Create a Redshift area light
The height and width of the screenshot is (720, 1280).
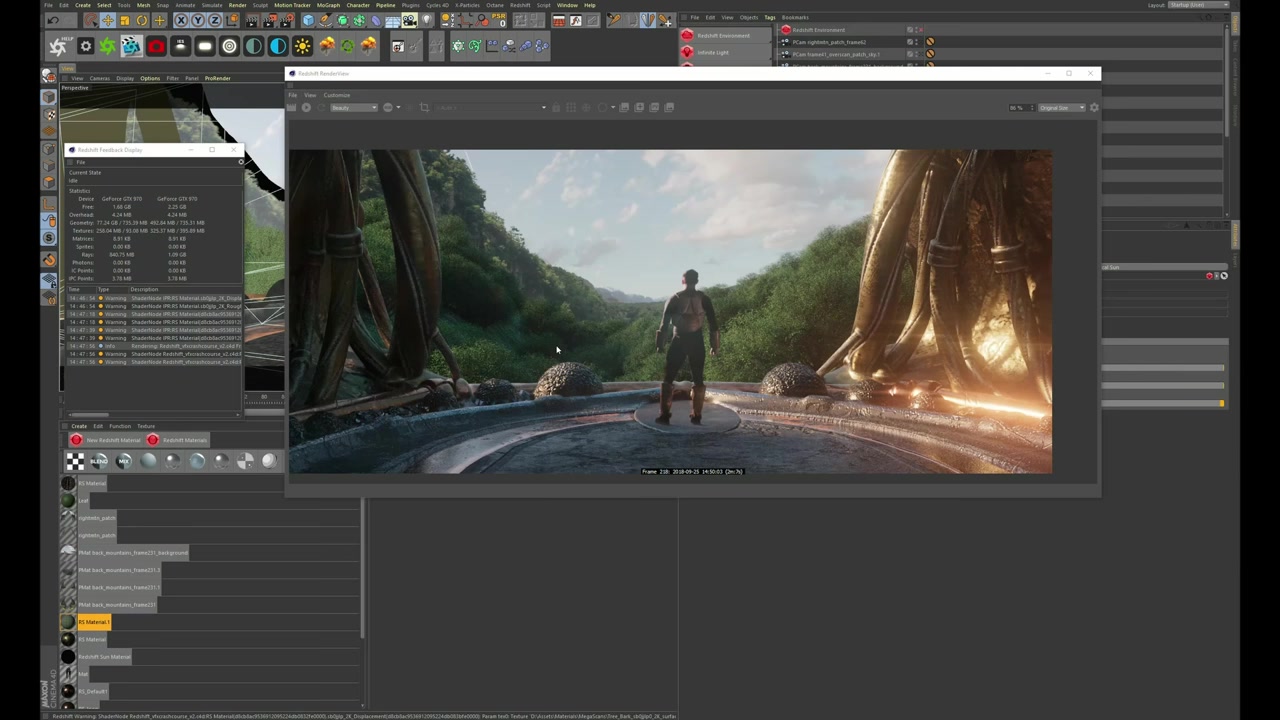pos(205,46)
